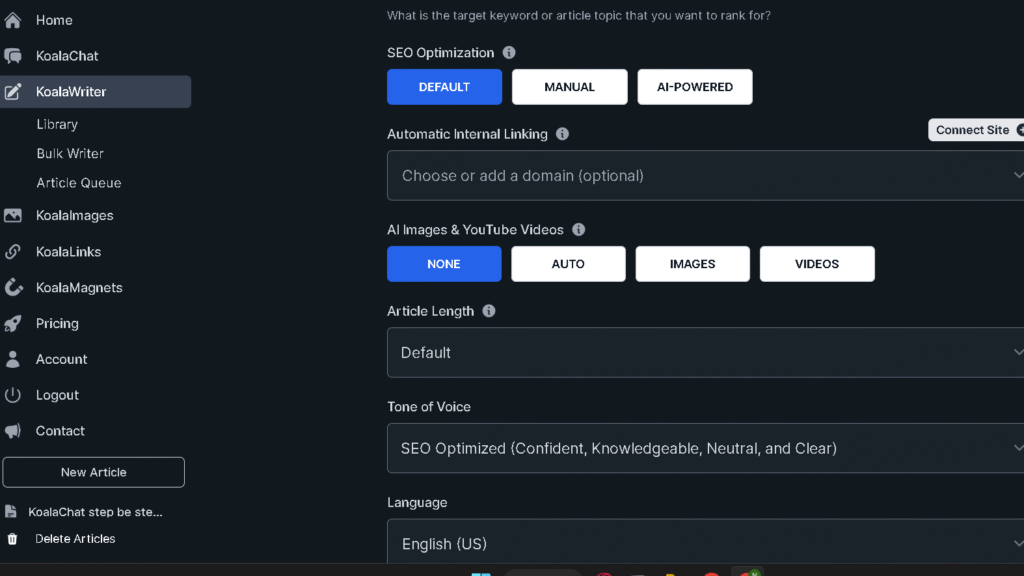
Task: Select AI-POWERED SEO optimization mode
Action: 694,87
